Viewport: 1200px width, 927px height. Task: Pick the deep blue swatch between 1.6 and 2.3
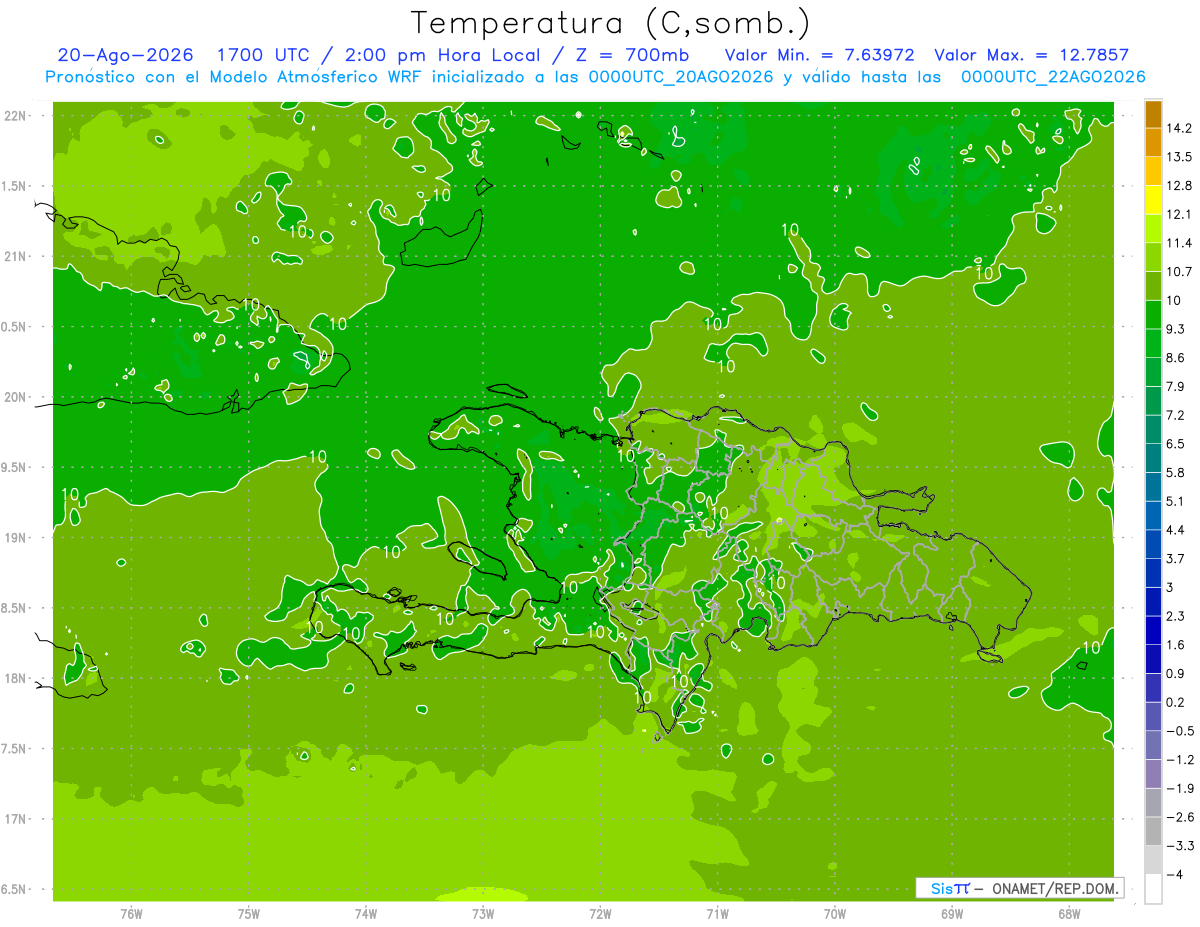1153,630
